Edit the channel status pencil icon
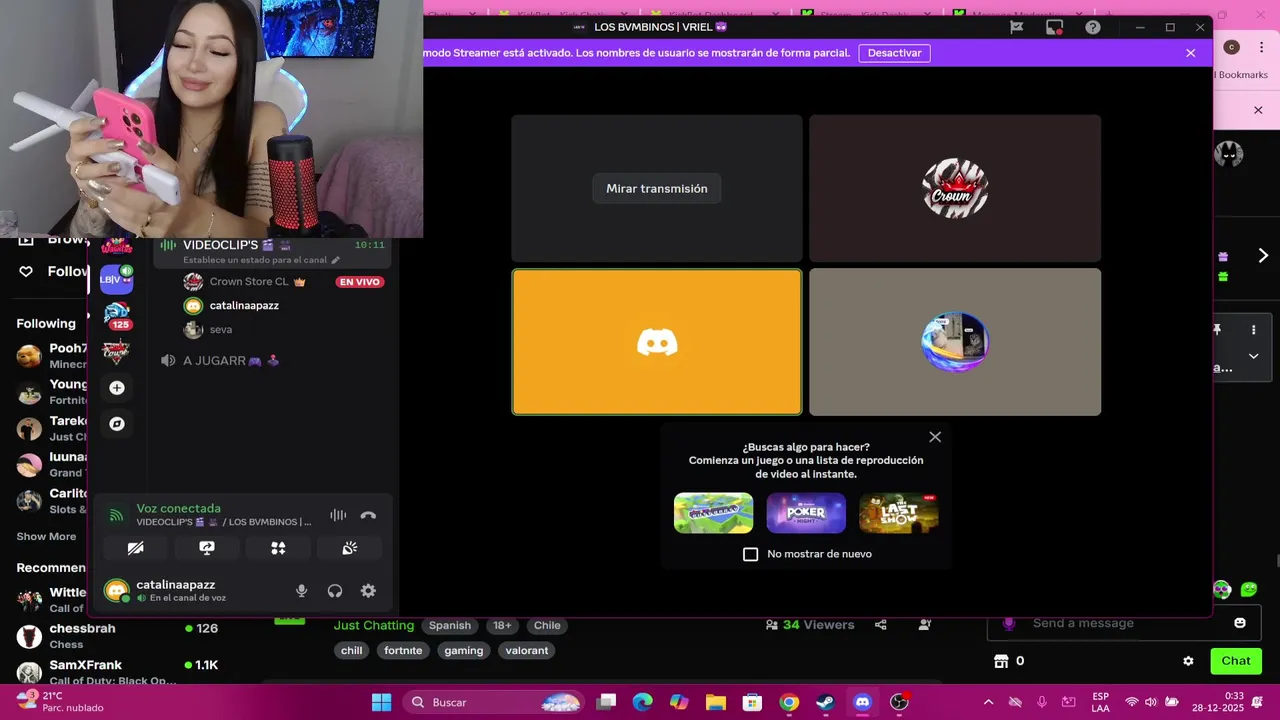 [x=335, y=260]
